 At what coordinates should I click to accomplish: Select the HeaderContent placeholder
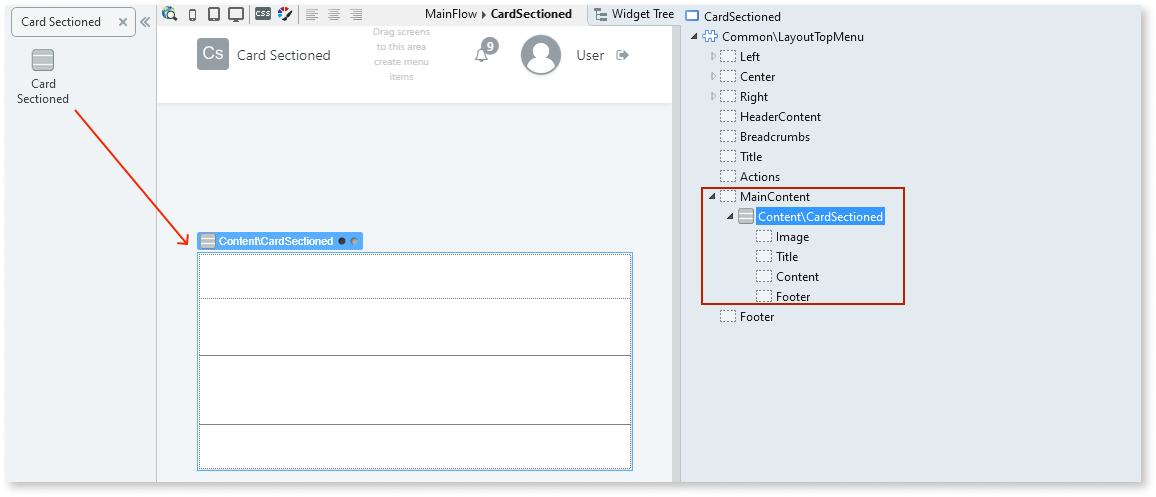[x=780, y=117]
